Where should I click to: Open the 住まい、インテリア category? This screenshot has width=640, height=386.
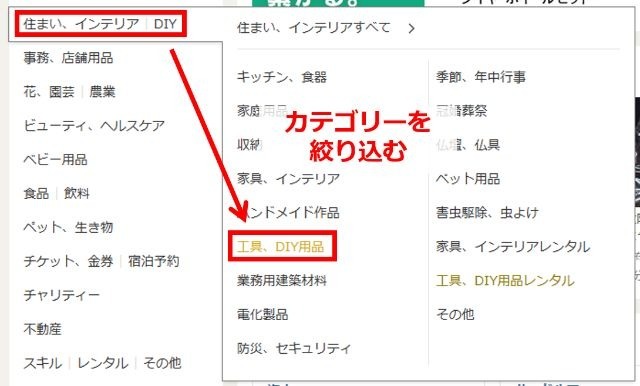pos(81,24)
